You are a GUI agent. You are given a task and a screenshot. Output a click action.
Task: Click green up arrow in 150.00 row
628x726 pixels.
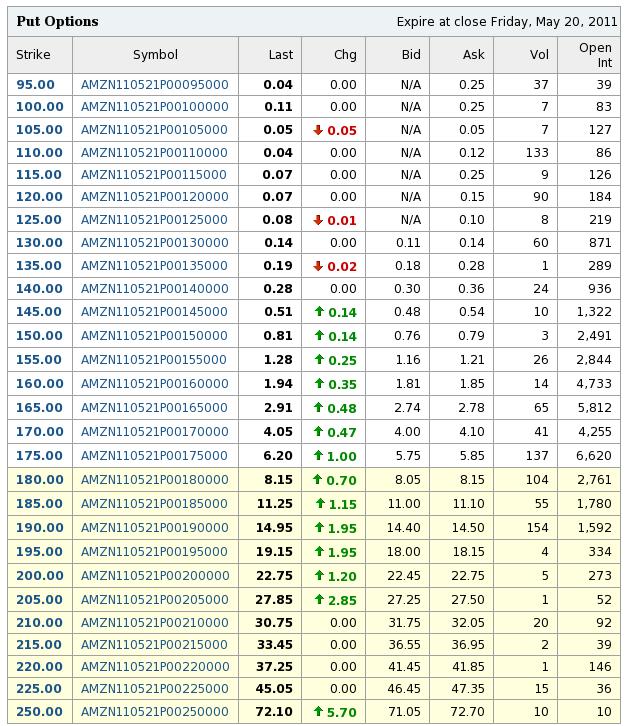(319, 335)
